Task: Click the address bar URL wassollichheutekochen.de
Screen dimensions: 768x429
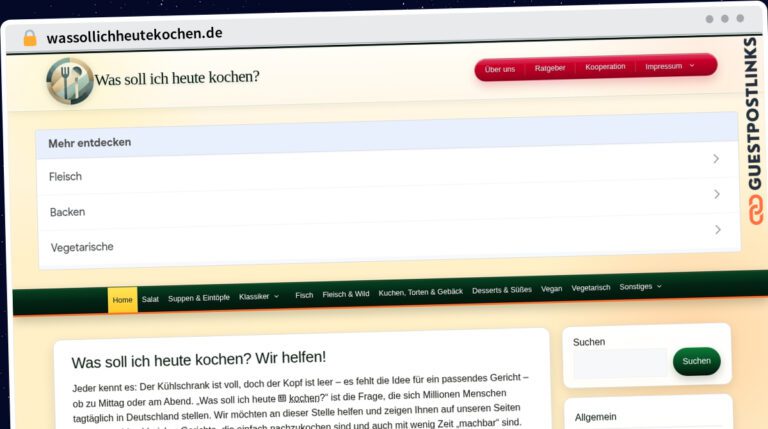Action: coord(134,35)
